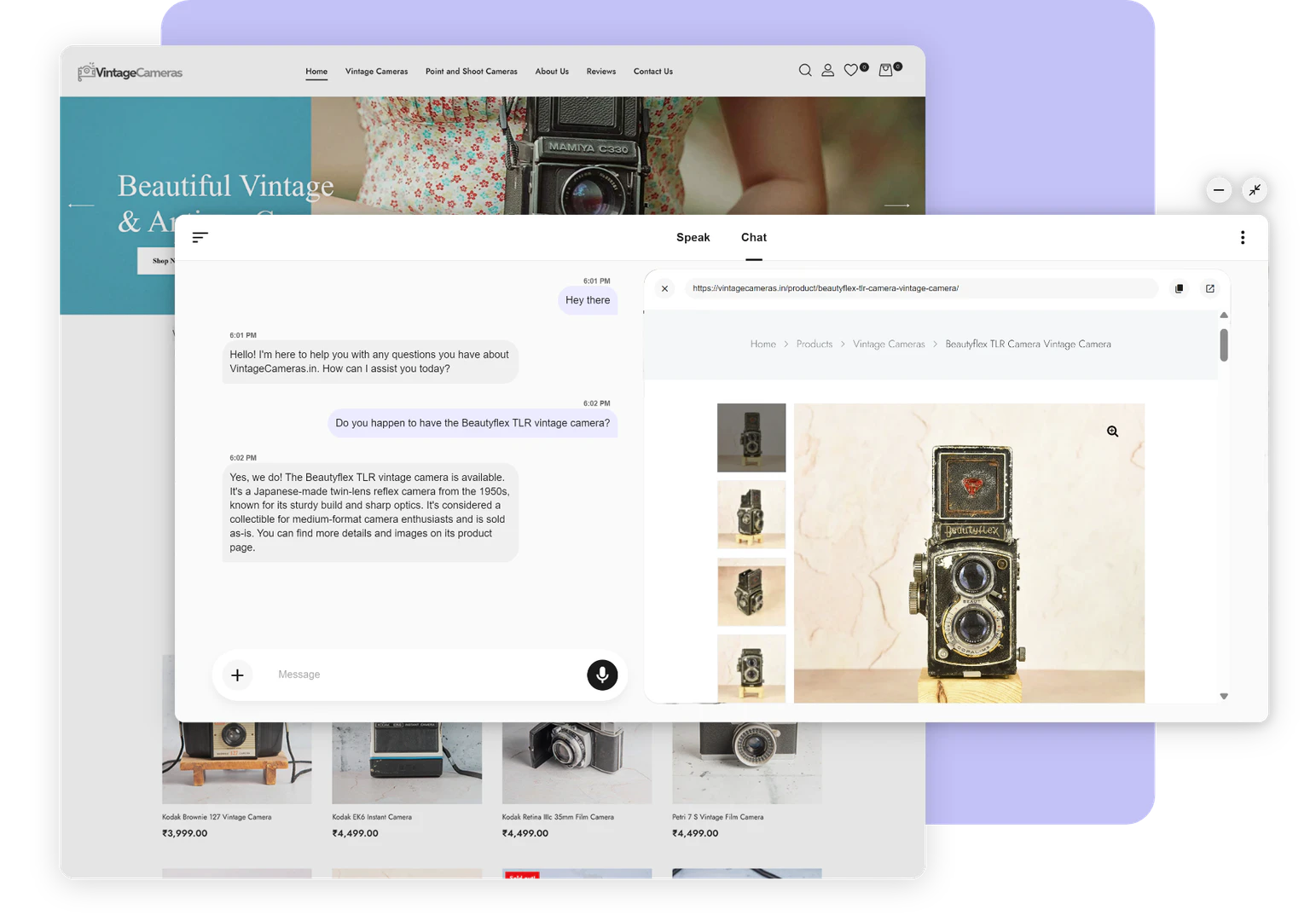Close the embedded product page preview
1316x921 pixels.
point(665,289)
